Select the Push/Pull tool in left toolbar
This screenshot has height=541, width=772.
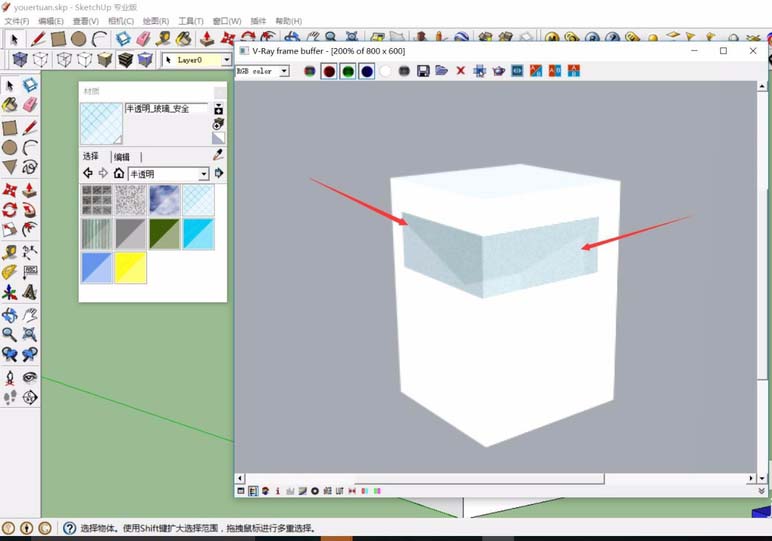pos(30,189)
